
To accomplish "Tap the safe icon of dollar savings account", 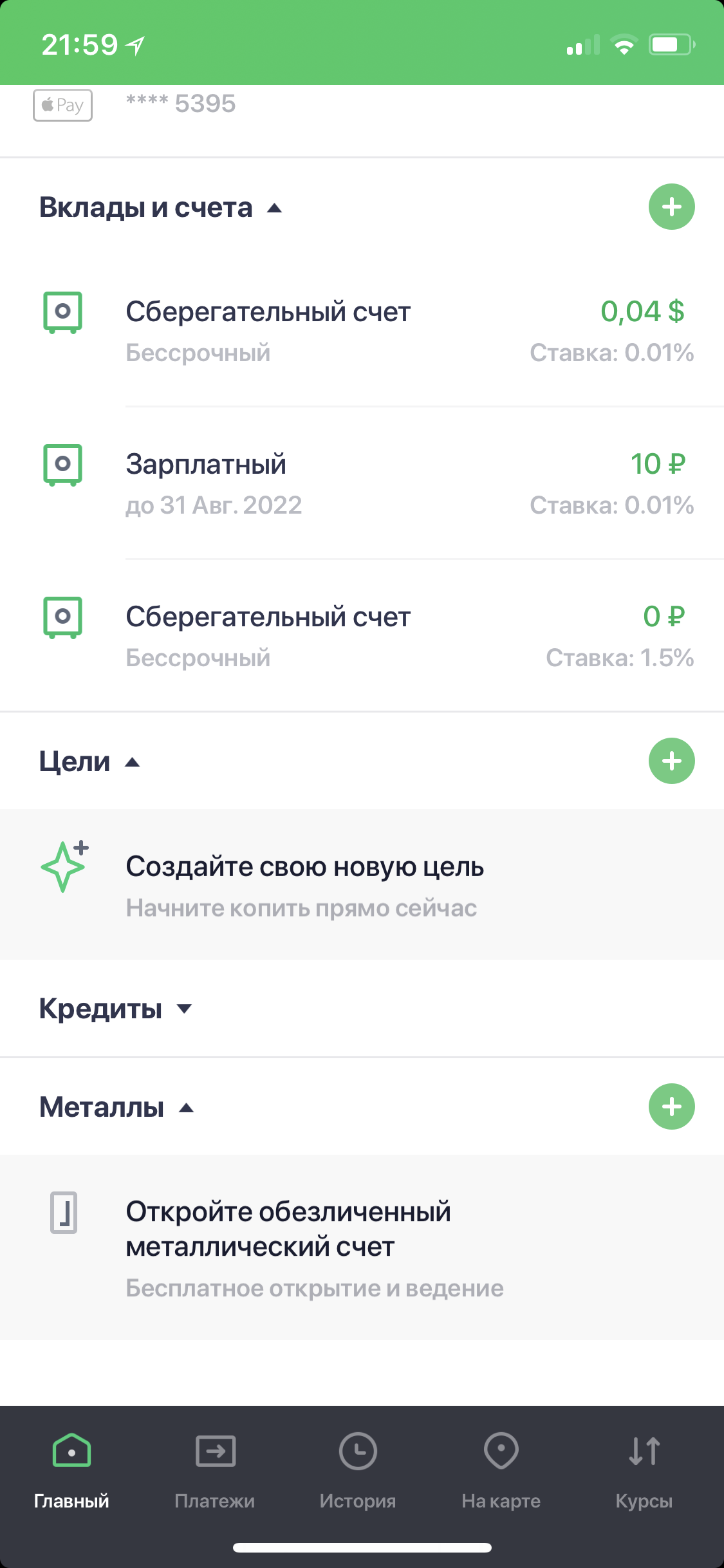I will coord(62,312).
